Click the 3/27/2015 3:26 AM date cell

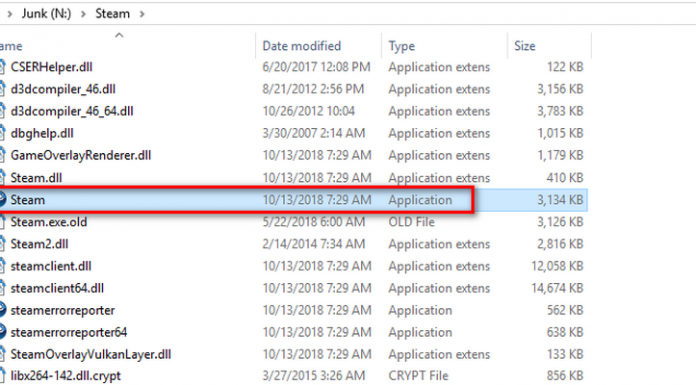point(314,376)
